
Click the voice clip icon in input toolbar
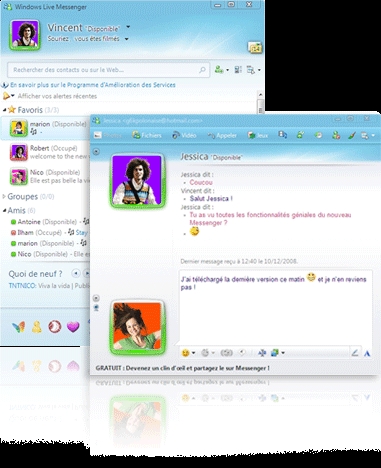tap(242, 352)
